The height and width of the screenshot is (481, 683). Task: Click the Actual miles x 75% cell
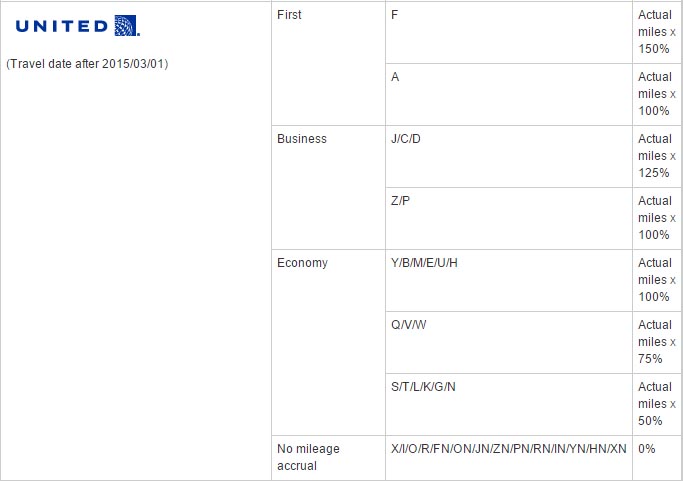[x=657, y=342]
